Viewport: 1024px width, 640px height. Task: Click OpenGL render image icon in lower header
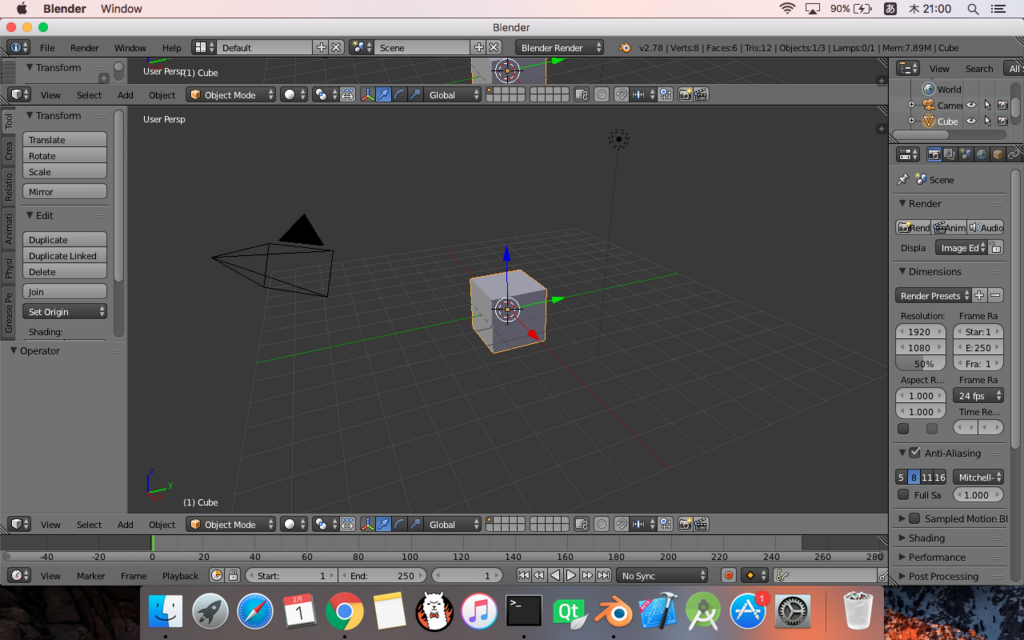click(x=684, y=524)
